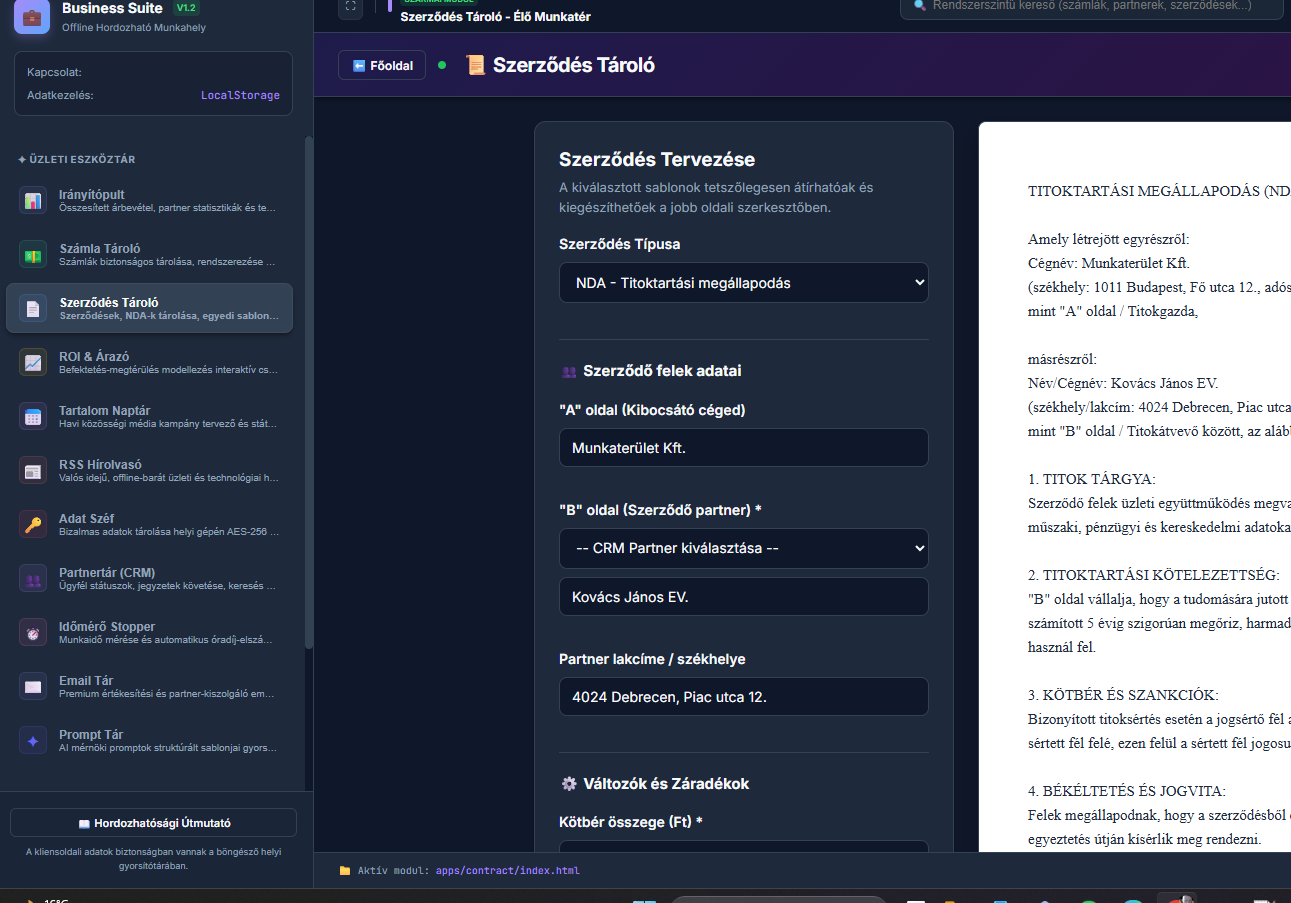Select the Szerződés Tároló sidebar item

pos(150,308)
